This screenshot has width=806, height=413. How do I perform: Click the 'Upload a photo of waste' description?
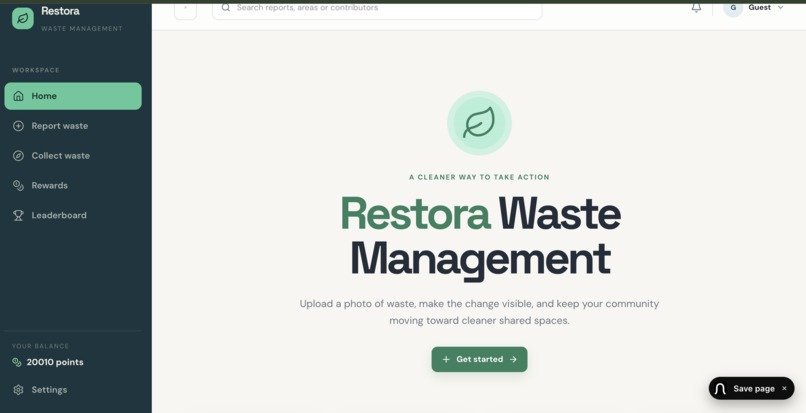pyautogui.click(x=479, y=312)
